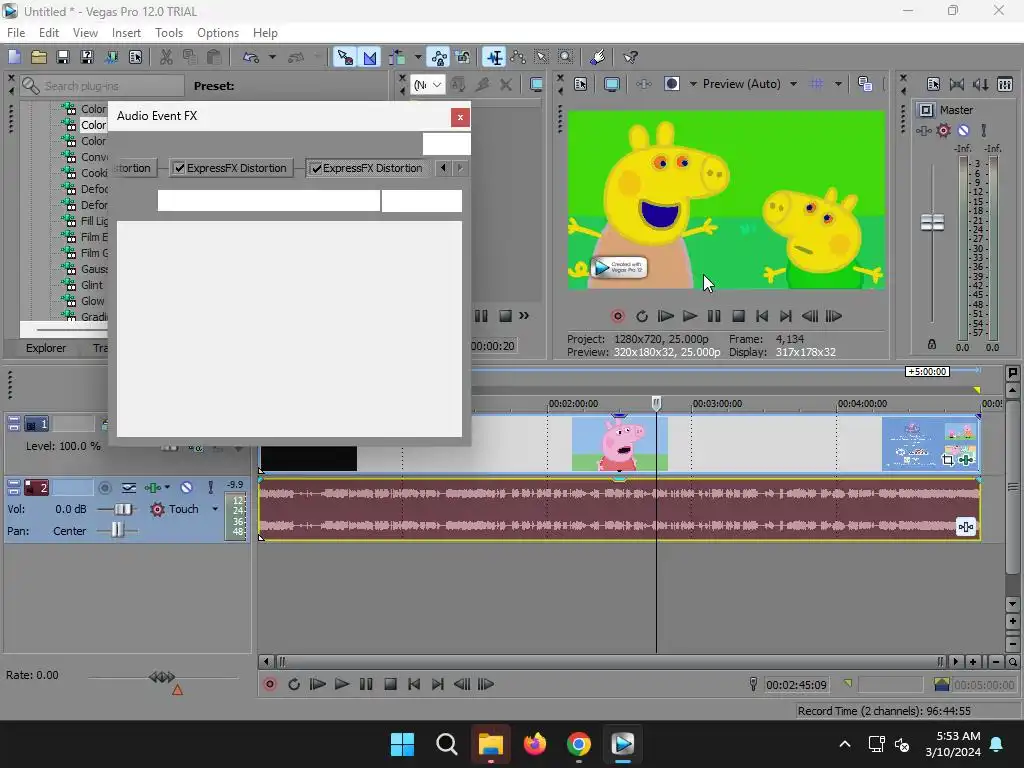Screen dimensions: 1024x768
Task: Close the Audio Event FX dialog
Action: pyautogui.click(x=460, y=117)
